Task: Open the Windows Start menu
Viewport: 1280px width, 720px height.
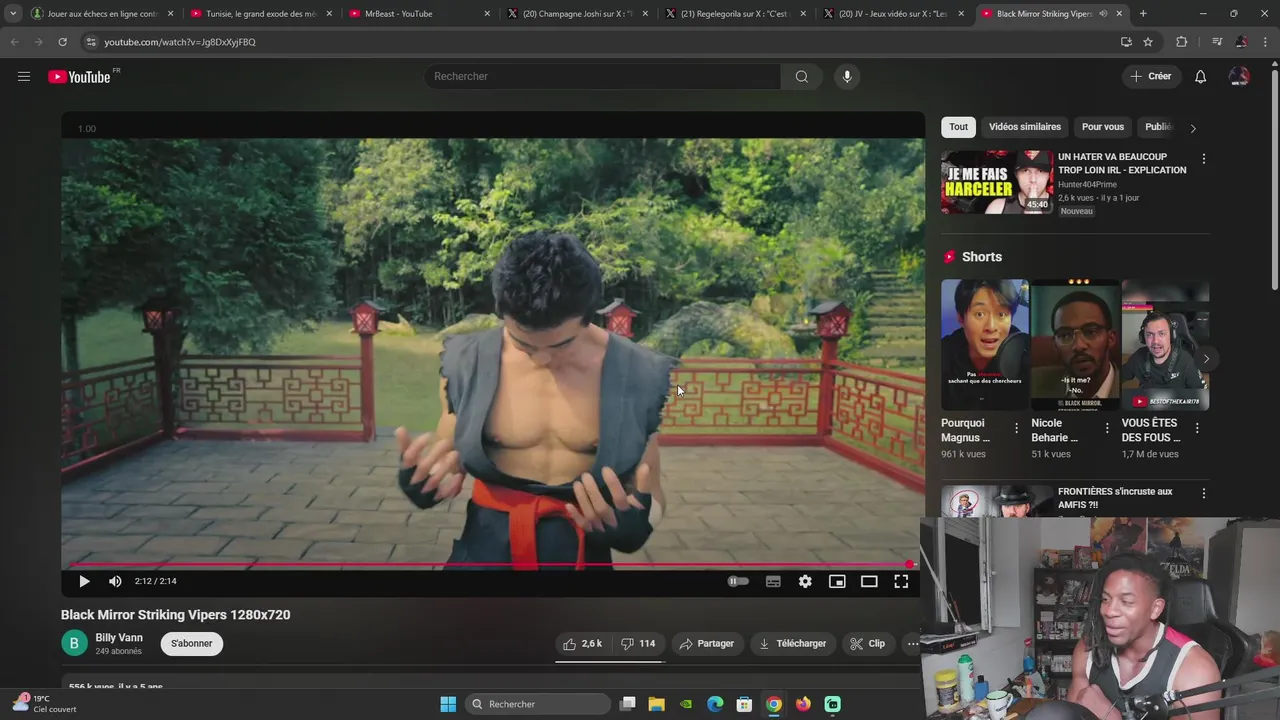Action: [448, 704]
